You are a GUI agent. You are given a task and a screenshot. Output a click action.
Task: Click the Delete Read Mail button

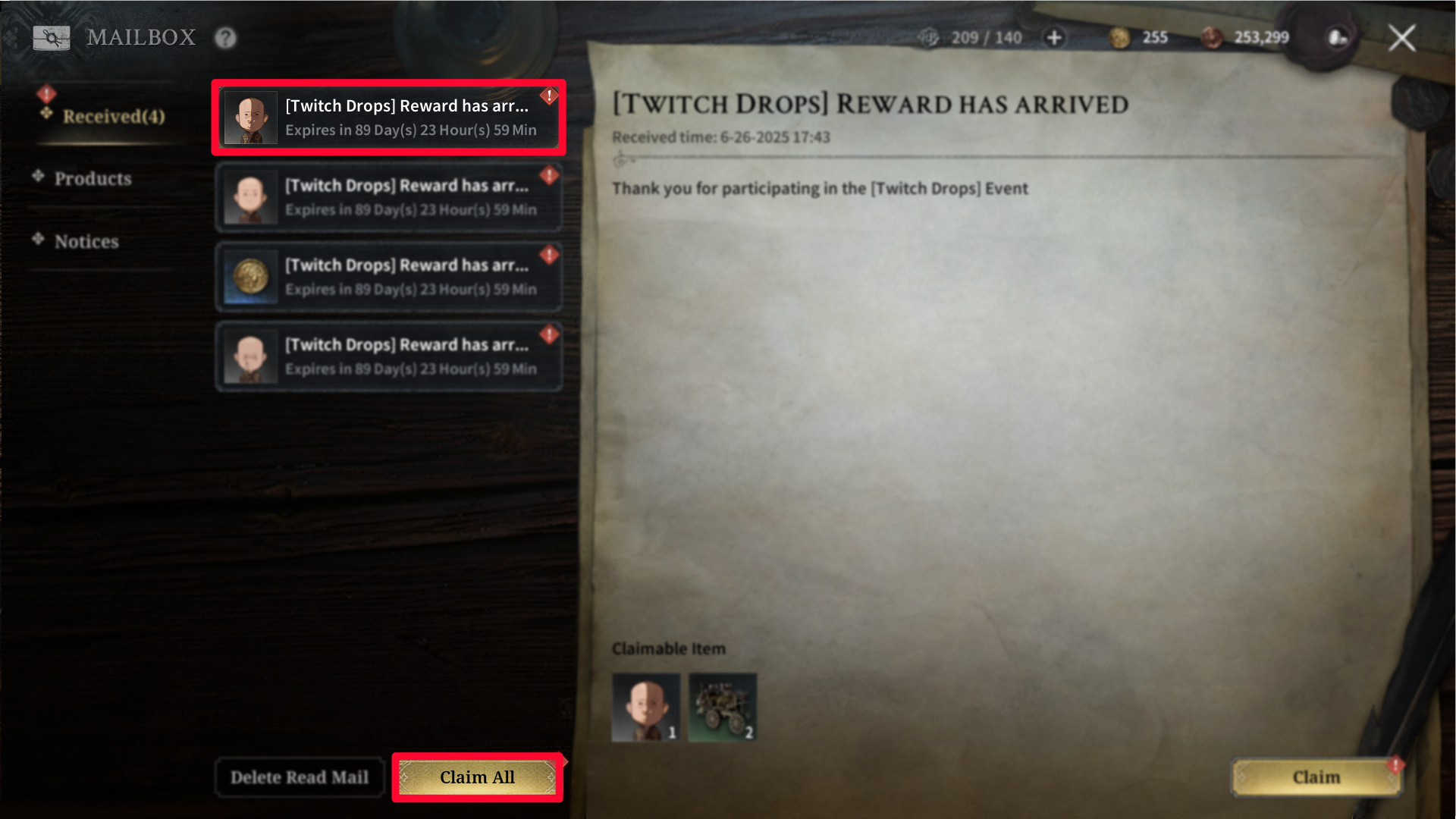pos(300,777)
